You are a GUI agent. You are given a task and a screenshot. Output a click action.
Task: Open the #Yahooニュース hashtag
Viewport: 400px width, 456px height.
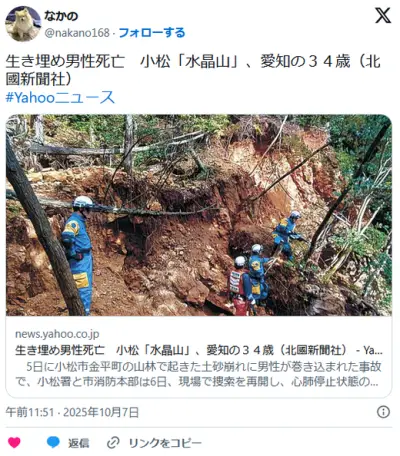(60, 97)
